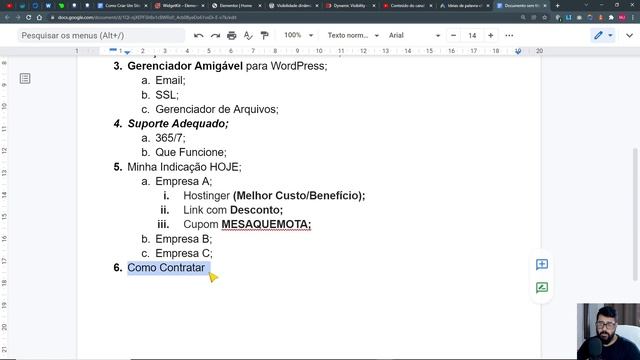
Task: Click the word Hostinger in the list
Action: (x=207, y=196)
